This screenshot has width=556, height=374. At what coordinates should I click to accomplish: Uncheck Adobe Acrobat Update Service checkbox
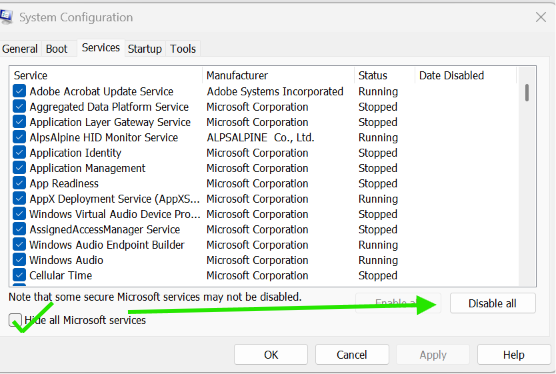point(19,91)
